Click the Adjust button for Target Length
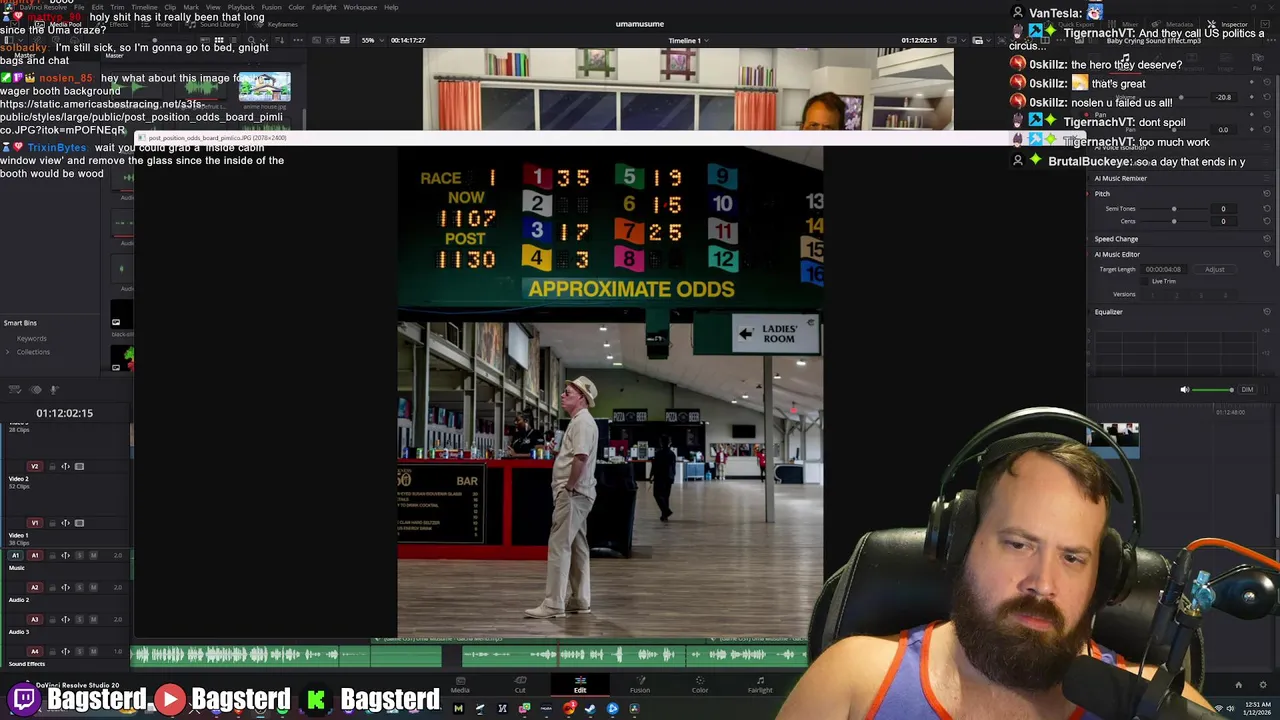This screenshot has height=720, width=1280. click(x=1215, y=269)
